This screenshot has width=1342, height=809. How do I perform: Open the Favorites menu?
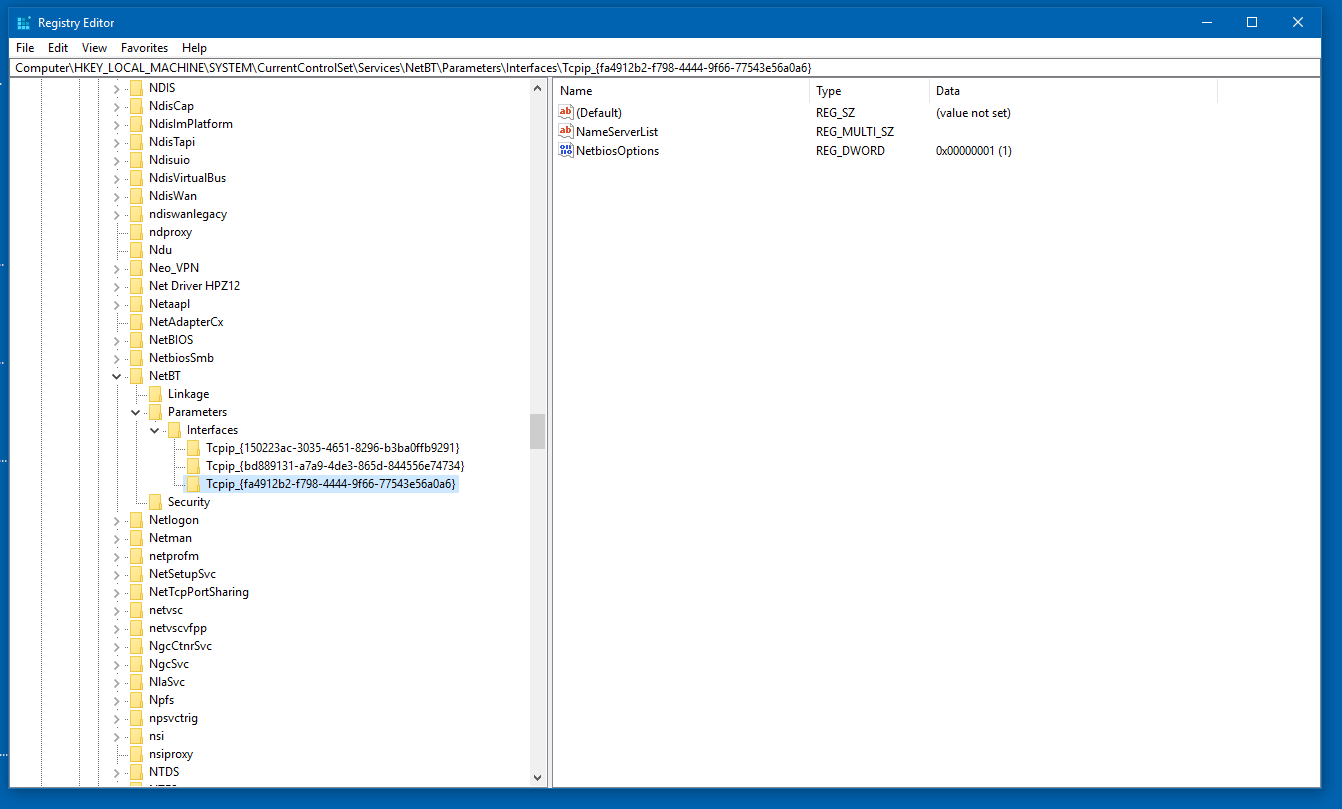(144, 47)
